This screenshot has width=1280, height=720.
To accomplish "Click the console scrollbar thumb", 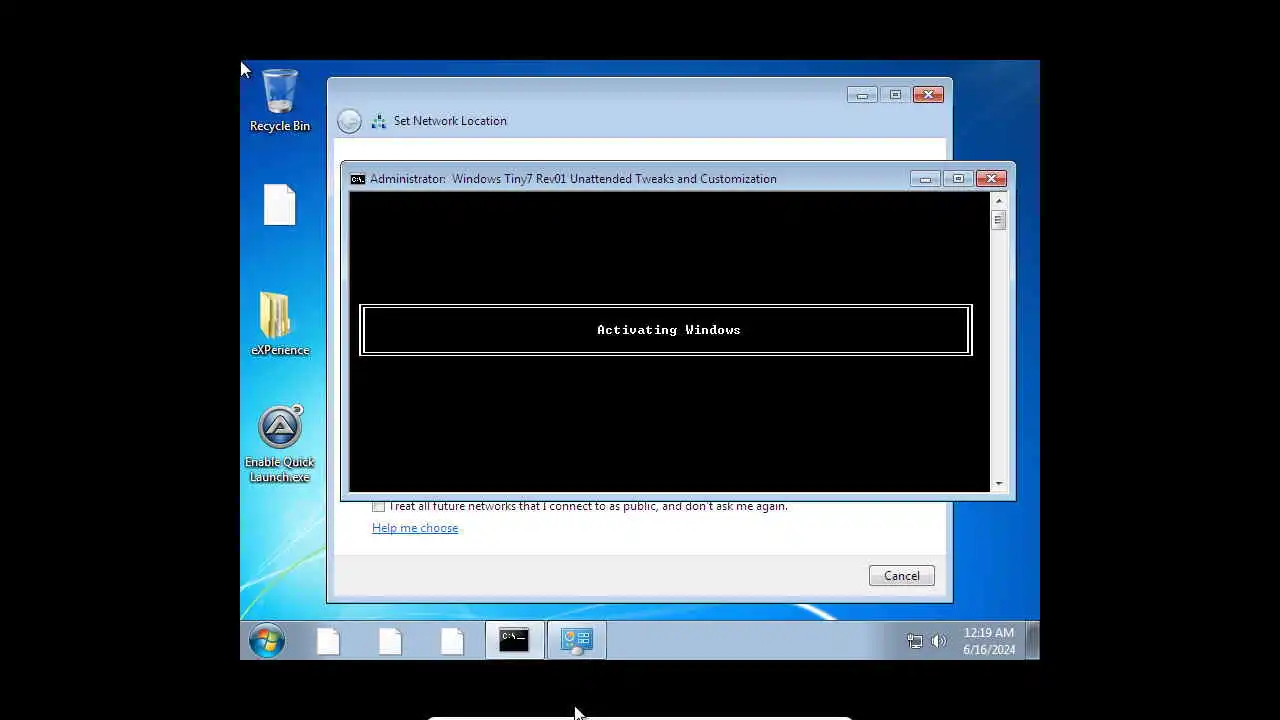I will [998, 220].
